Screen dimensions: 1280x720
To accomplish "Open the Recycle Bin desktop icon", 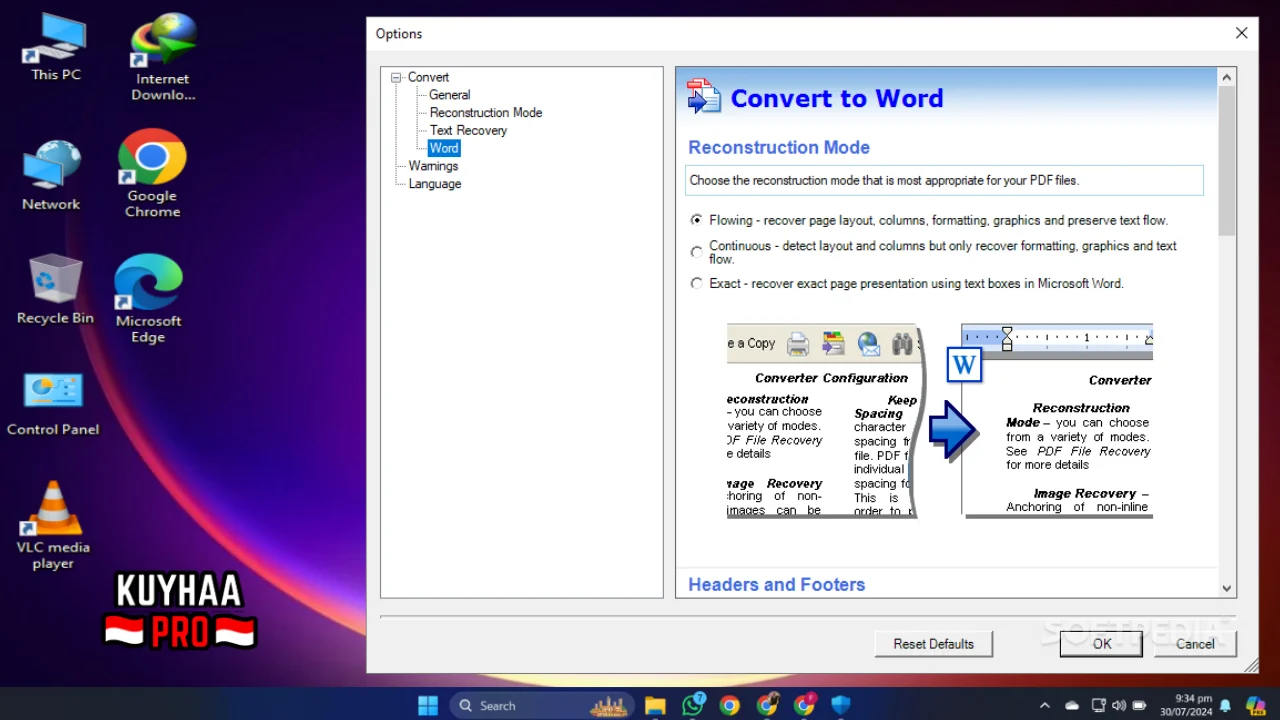I will pos(55,289).
